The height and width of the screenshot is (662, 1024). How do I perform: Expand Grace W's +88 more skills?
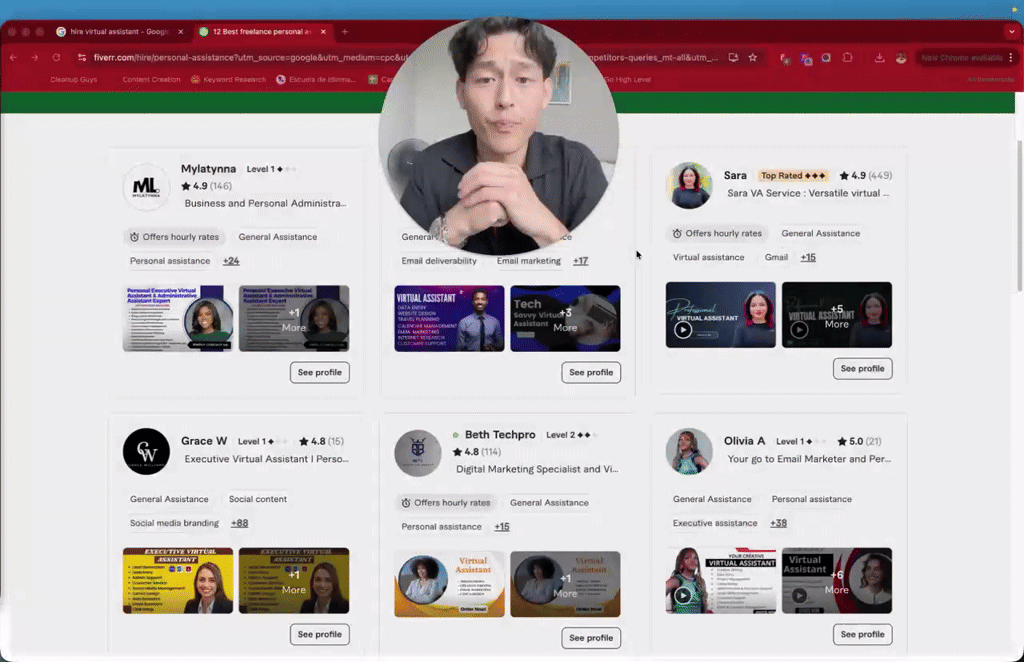[x=239, y=523]
